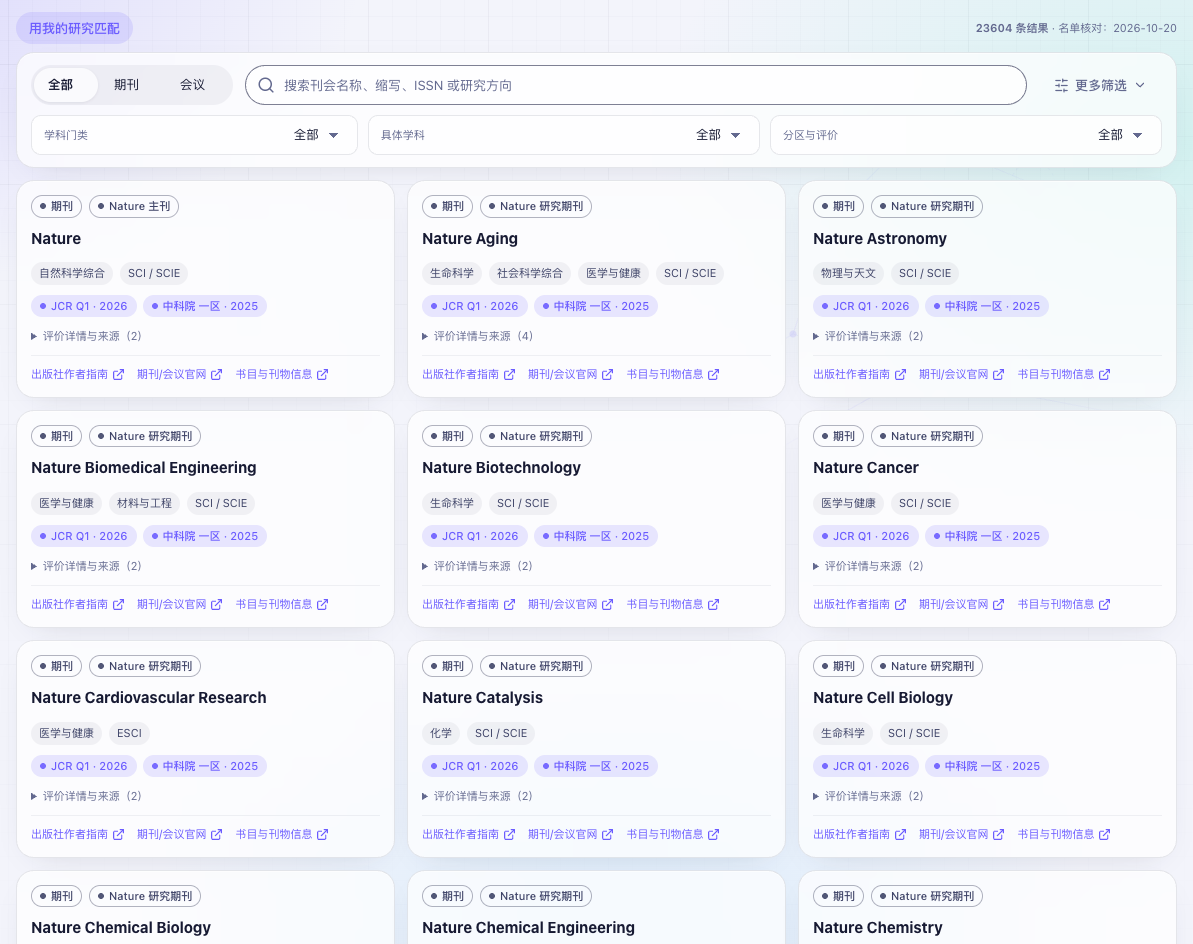Open external icon beside Nature Aging 书目与刊物信息

click(x=714, y=374)
